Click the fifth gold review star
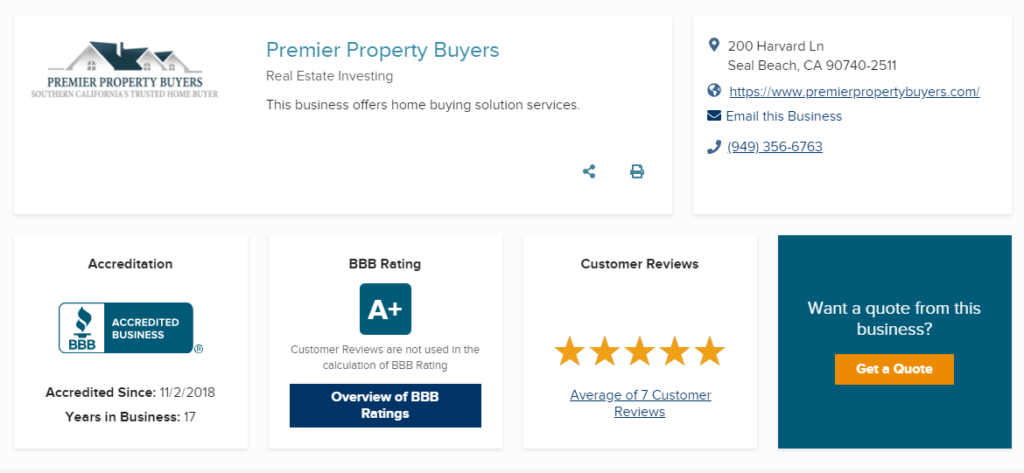 (x=710, y=351)
